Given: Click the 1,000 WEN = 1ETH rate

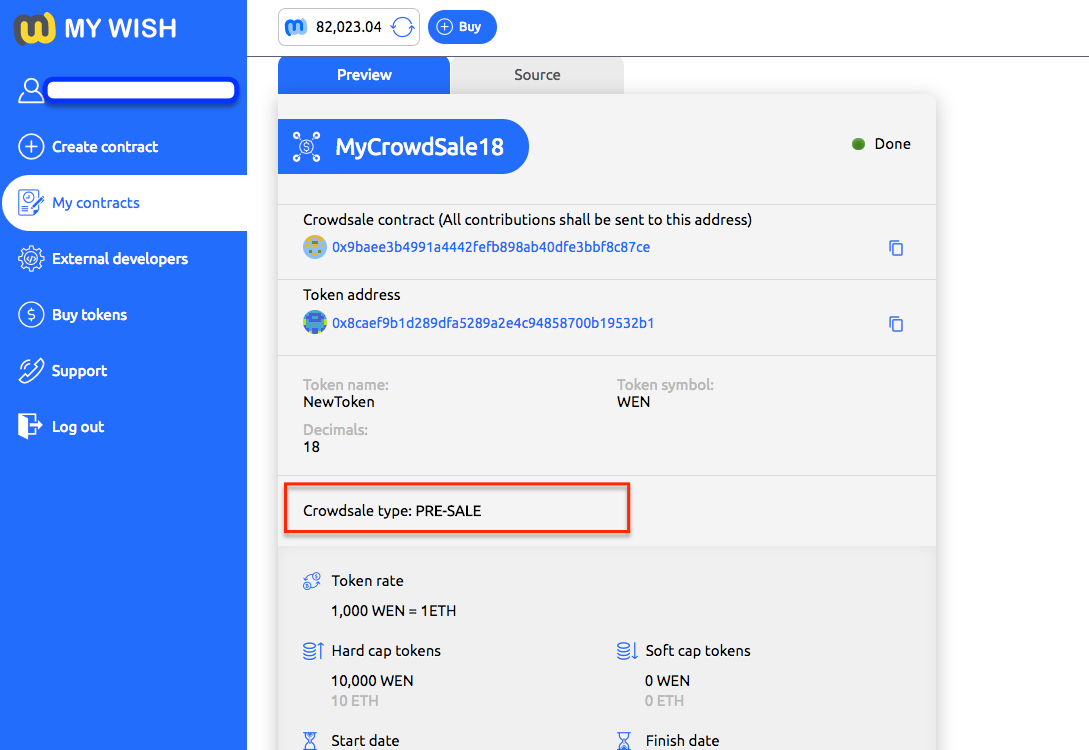Looking at the screenshot, I should [x=394, y=611].
